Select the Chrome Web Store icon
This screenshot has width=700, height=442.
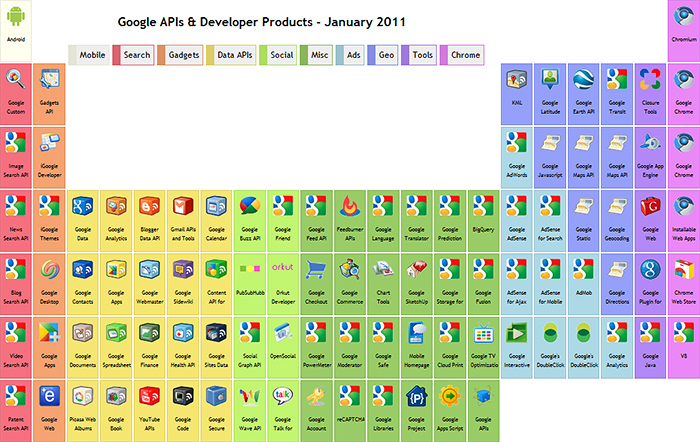point(683,270)
